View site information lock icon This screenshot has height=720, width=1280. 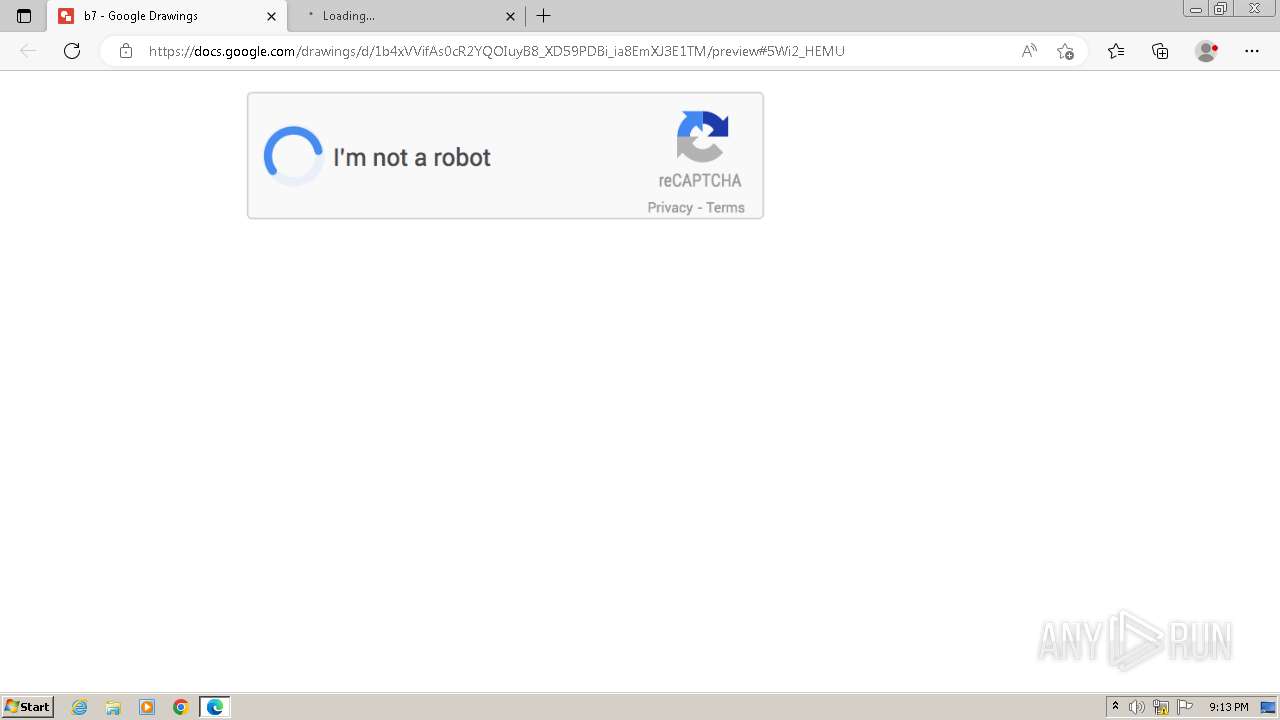coord(125,51)
